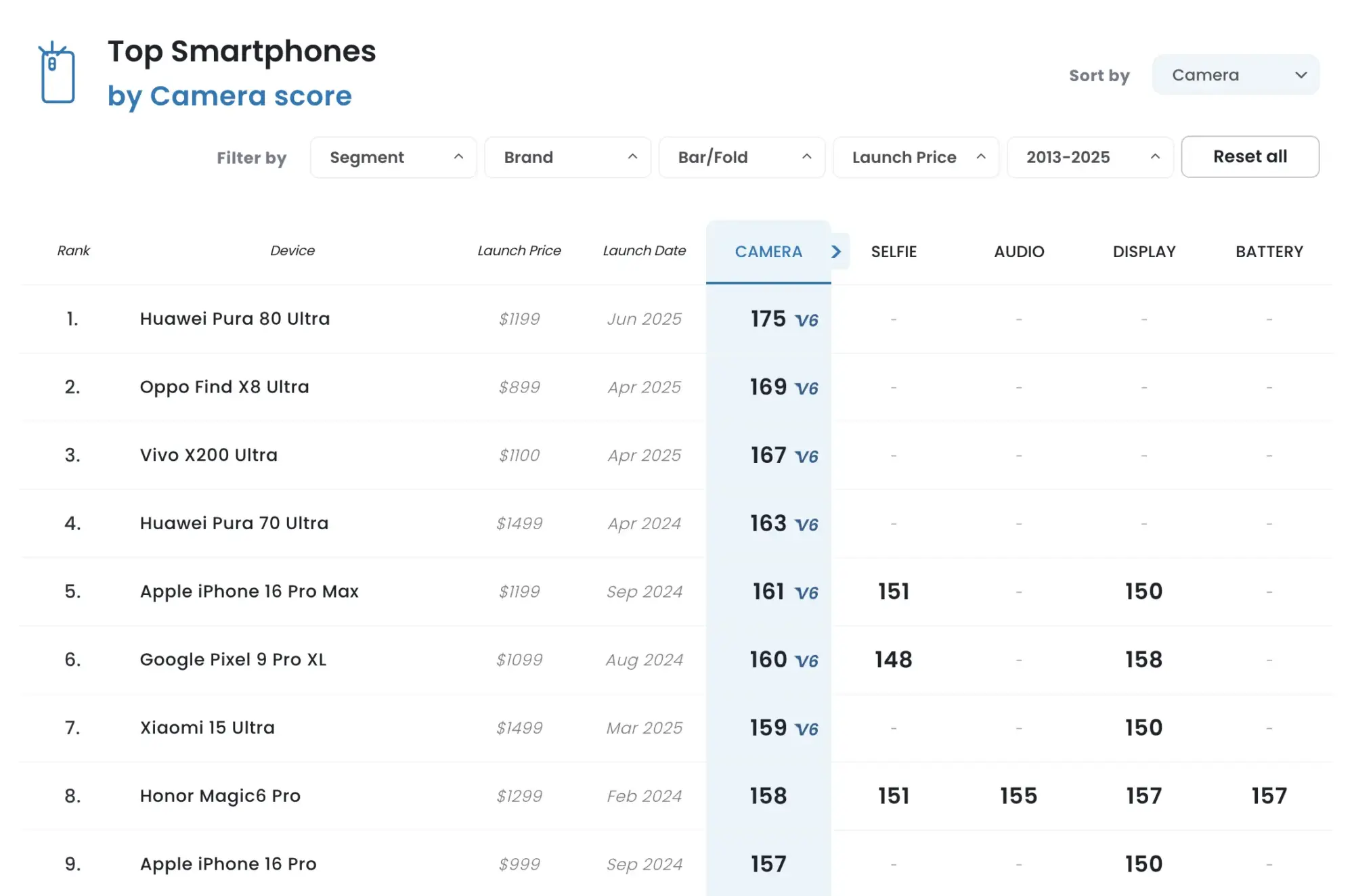Click the Rank column header
The width and height of the screenshot is (1354, 896).
74,251
